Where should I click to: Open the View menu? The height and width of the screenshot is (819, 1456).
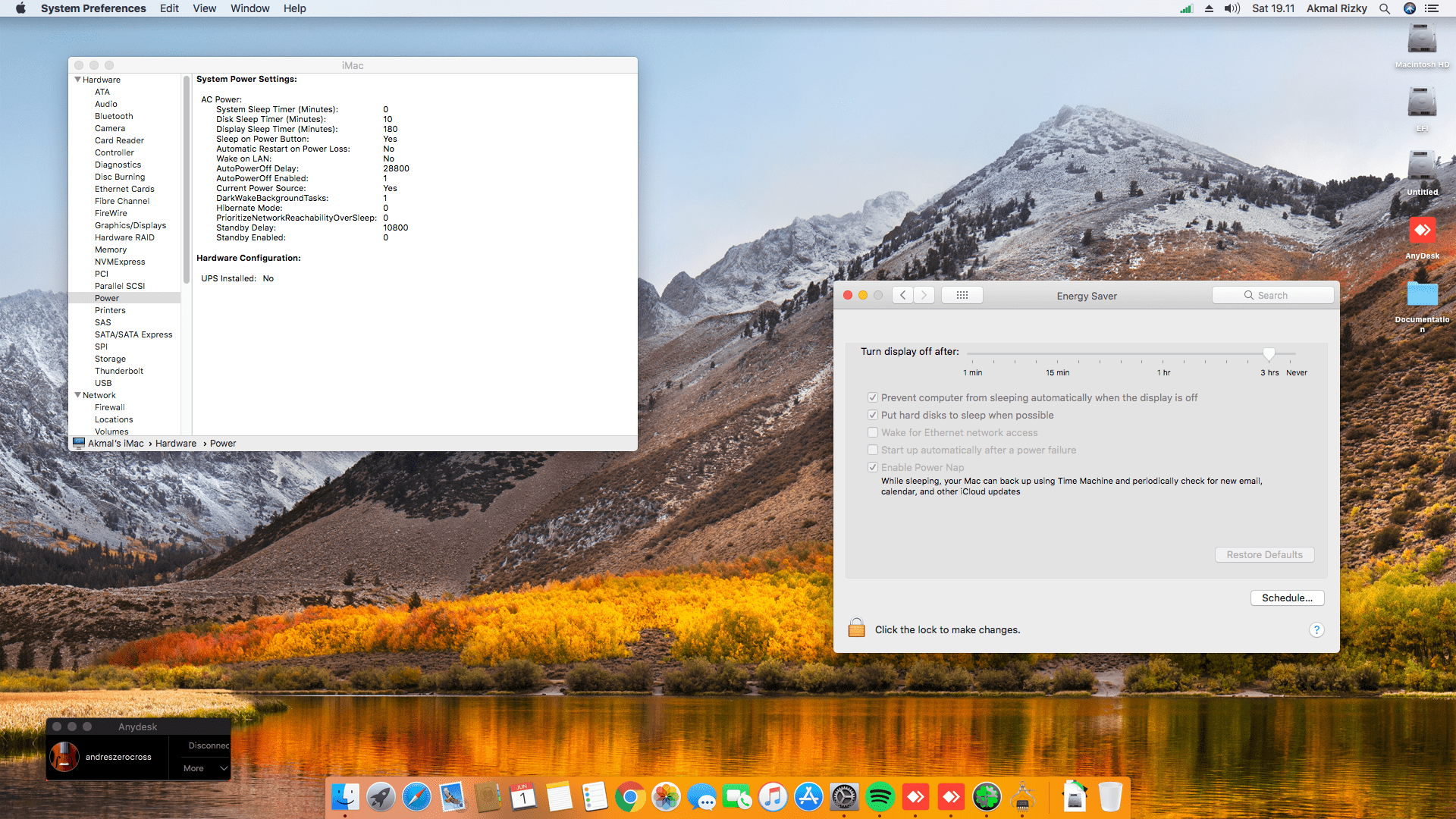[x=204, y=8]
